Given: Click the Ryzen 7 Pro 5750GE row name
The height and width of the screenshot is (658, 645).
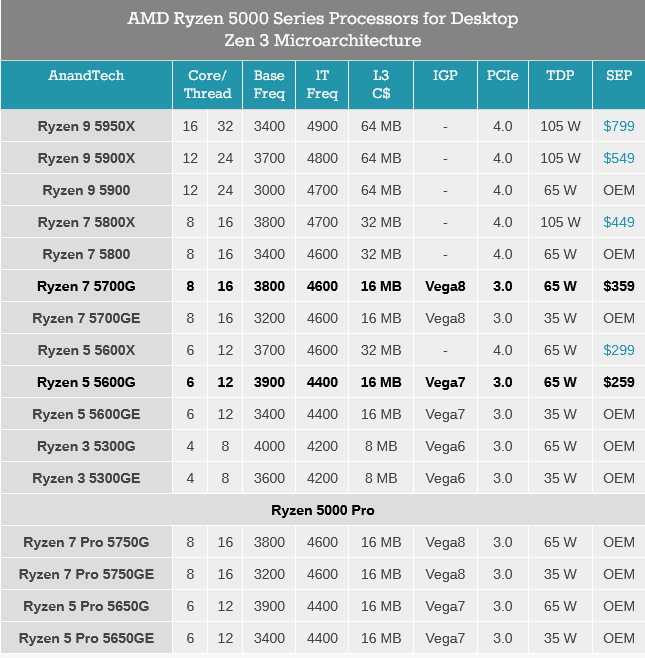Looking at the screenshot, I should click(86, 574).
